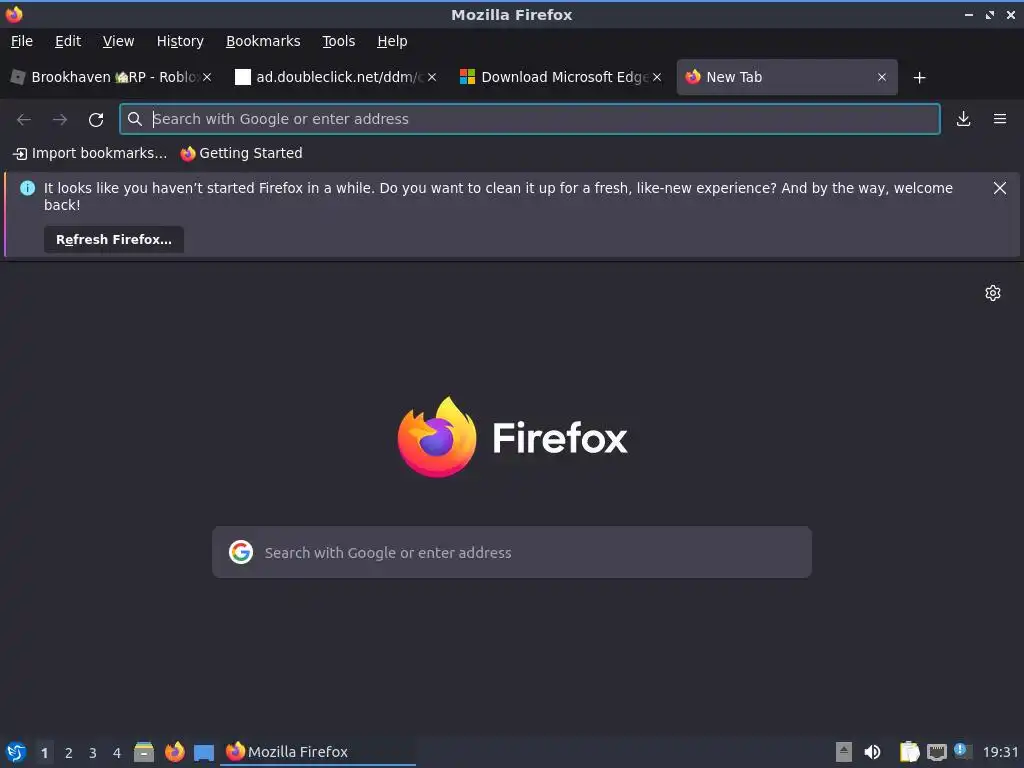Open the History menu
Viewport: 1024px width, 768px height.
tap(180, 41)
